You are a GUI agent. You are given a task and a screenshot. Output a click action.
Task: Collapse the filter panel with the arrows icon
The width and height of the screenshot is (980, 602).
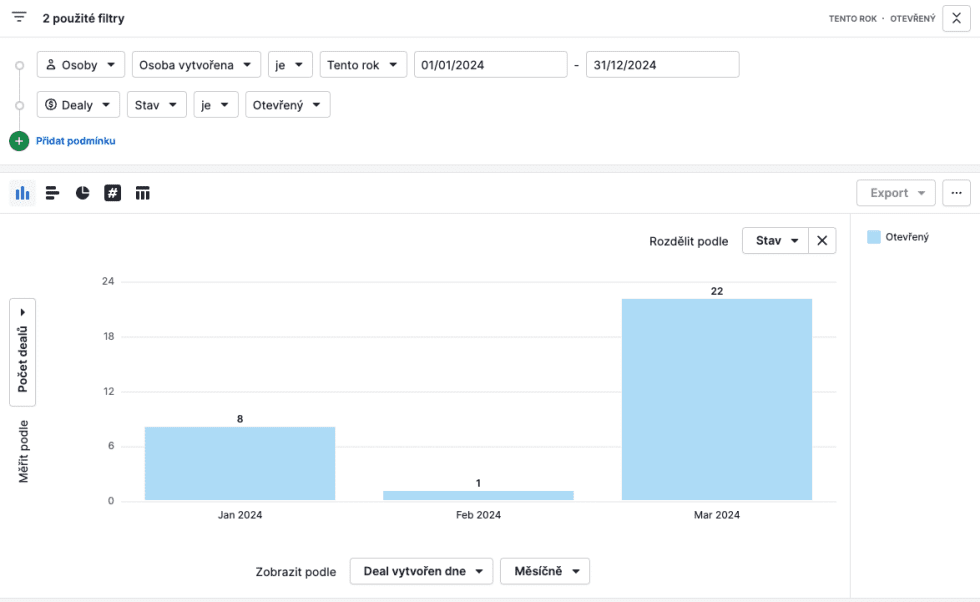point(956,18)
